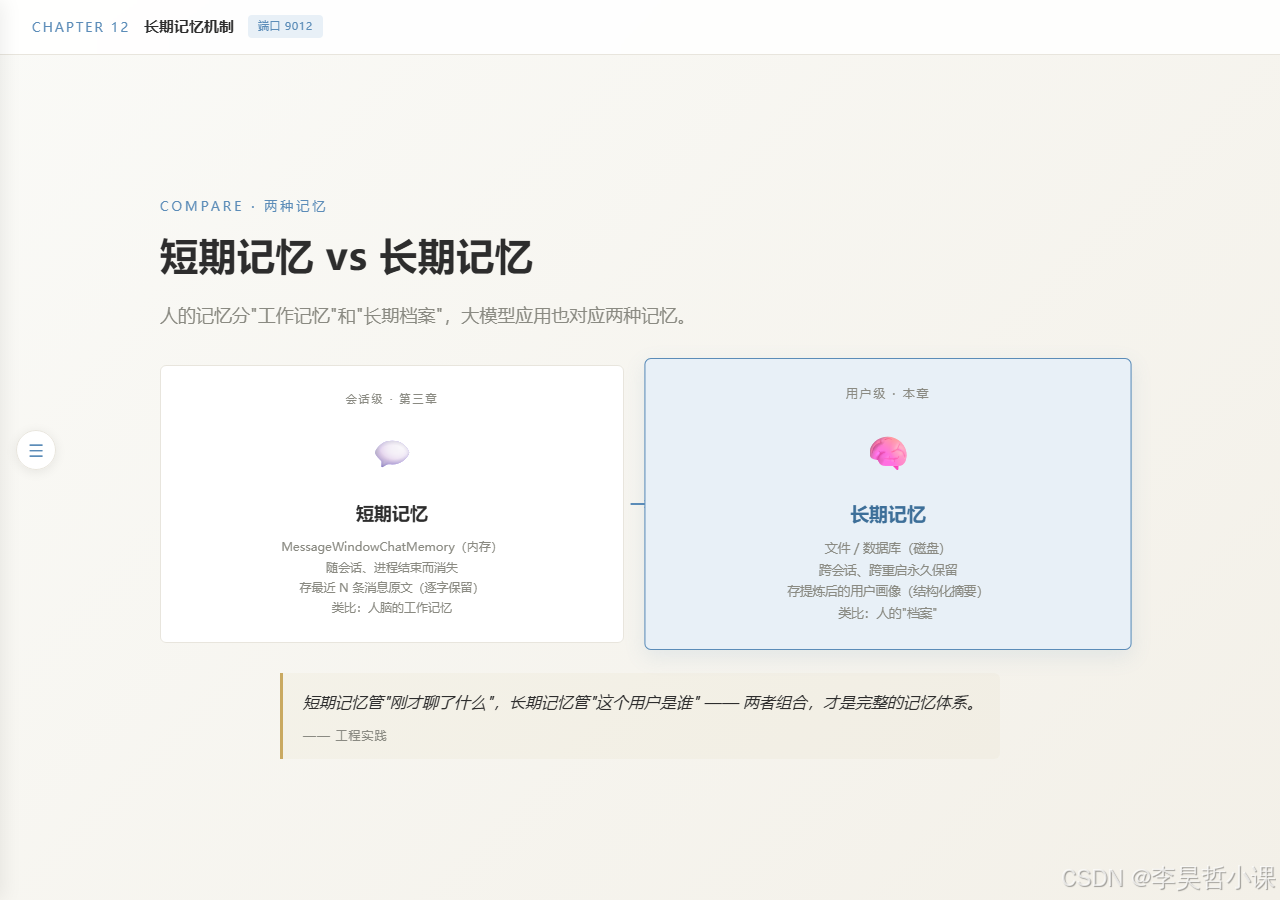Select the 长期记忆 card title
The height and width of the screenshot is (900, 1280).
pos(888,515)
